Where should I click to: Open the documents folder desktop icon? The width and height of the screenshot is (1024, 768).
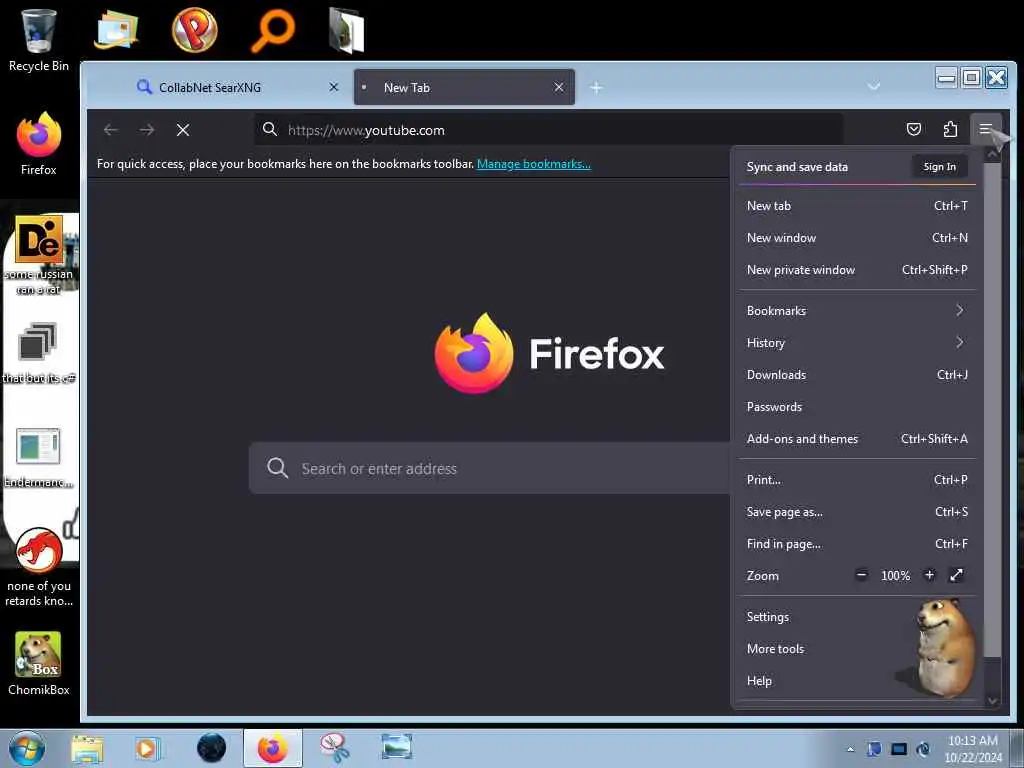pyautogui.click(x=347, y=30)
